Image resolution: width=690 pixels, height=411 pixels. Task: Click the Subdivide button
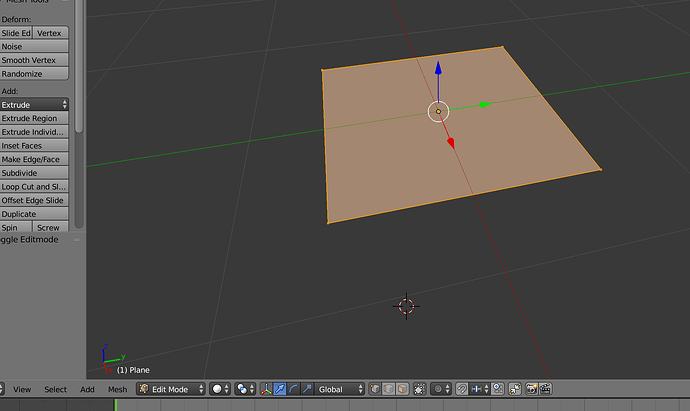point(34,173)
